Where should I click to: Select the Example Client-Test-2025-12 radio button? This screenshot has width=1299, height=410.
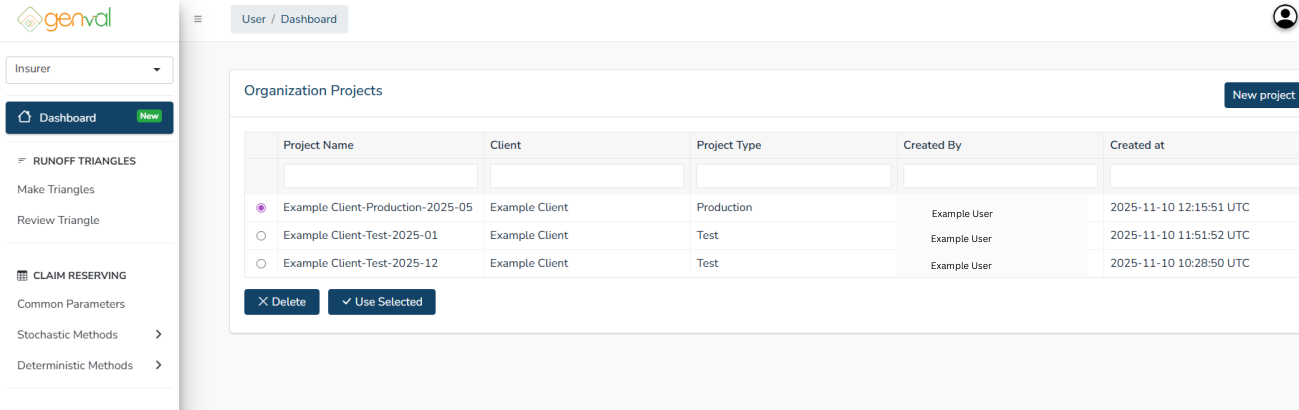261,264
